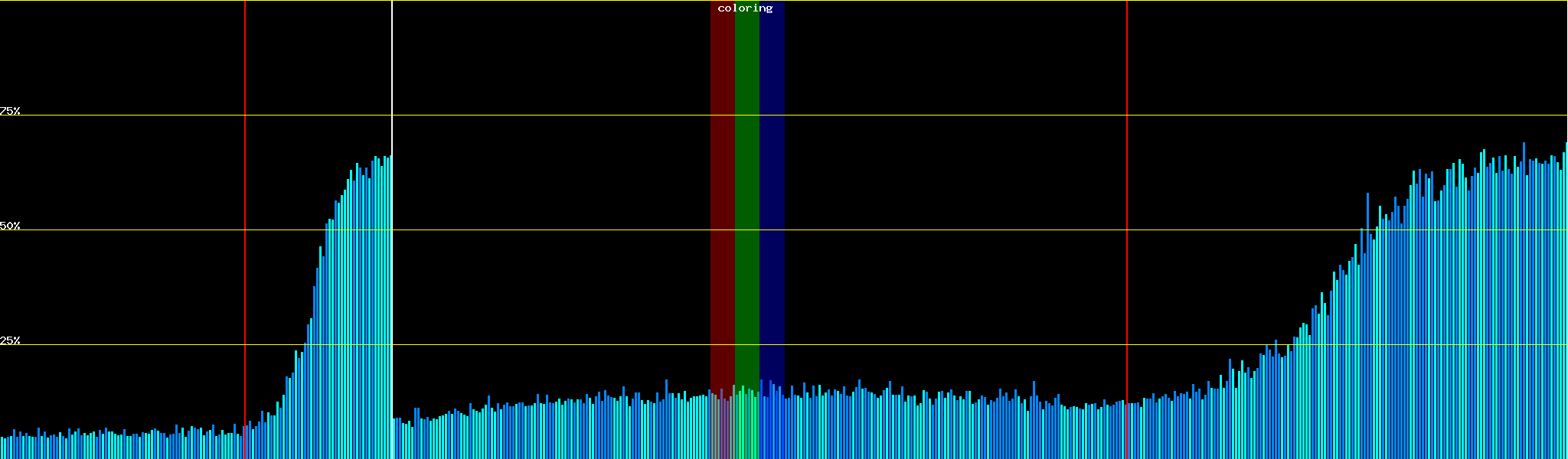1568x459 pixels.
Task: Select the short bar just right of white marker
Action: tap(395, 438)
